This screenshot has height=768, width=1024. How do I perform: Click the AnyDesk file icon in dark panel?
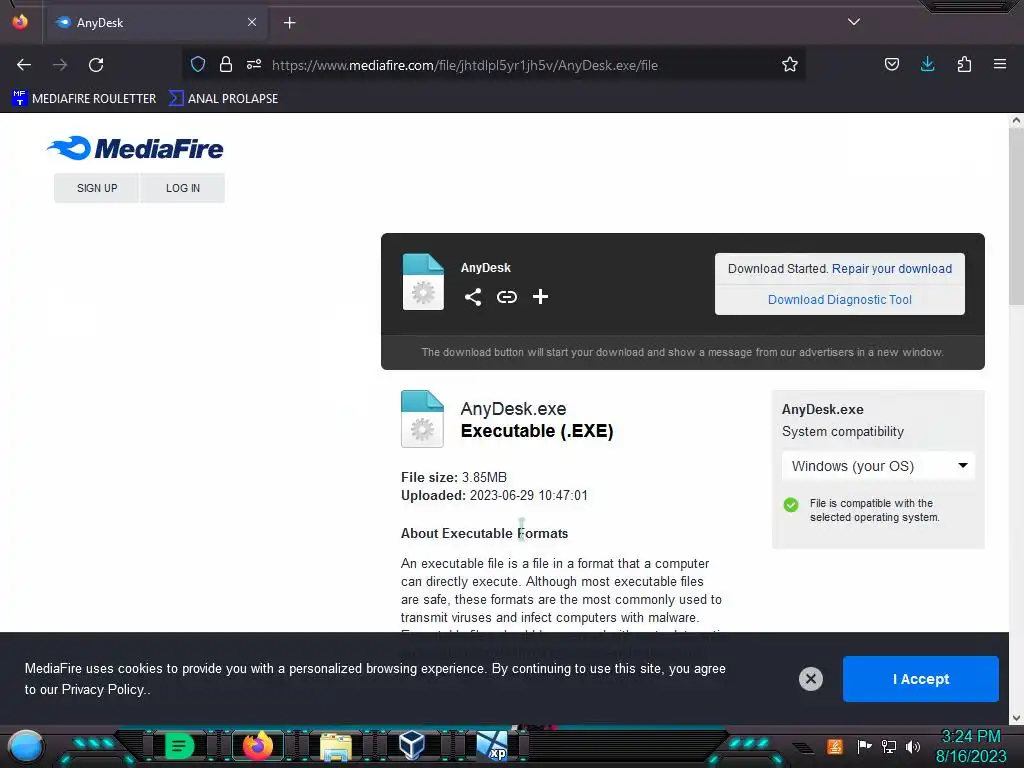pos(423,281)
